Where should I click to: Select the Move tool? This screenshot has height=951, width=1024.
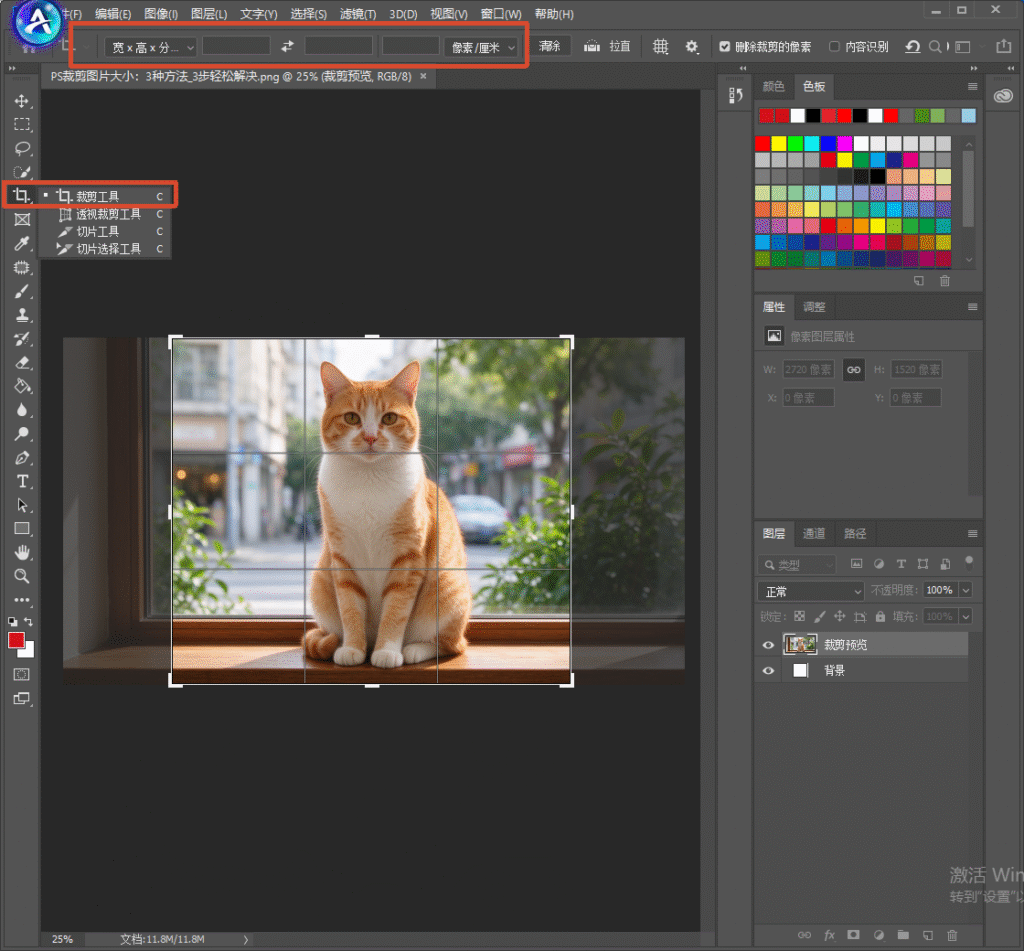pyautogui.click(x=22, y=101)
